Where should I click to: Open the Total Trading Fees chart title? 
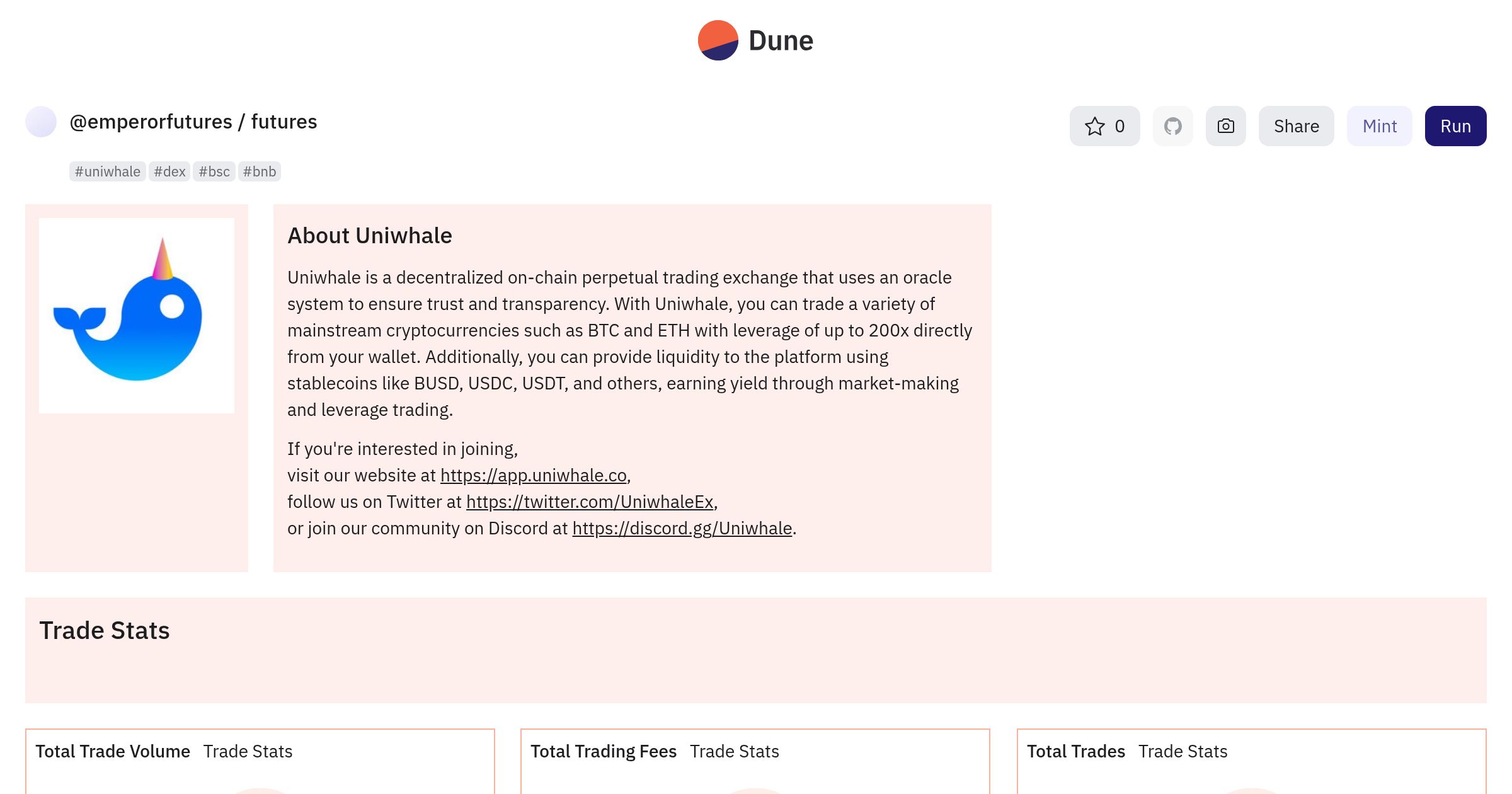[x=604, y=751]
